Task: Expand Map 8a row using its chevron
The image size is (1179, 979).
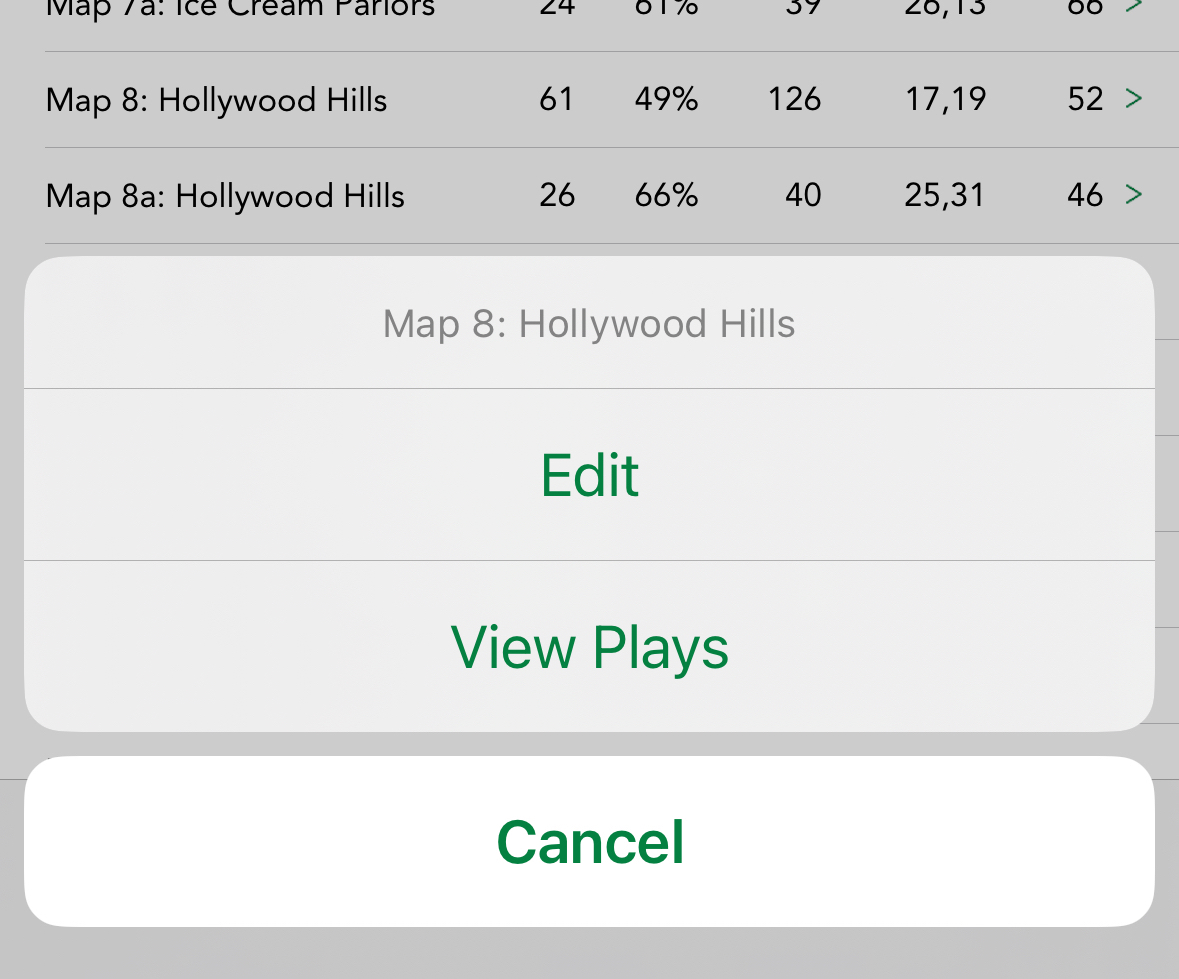Action: [1133, 195]
